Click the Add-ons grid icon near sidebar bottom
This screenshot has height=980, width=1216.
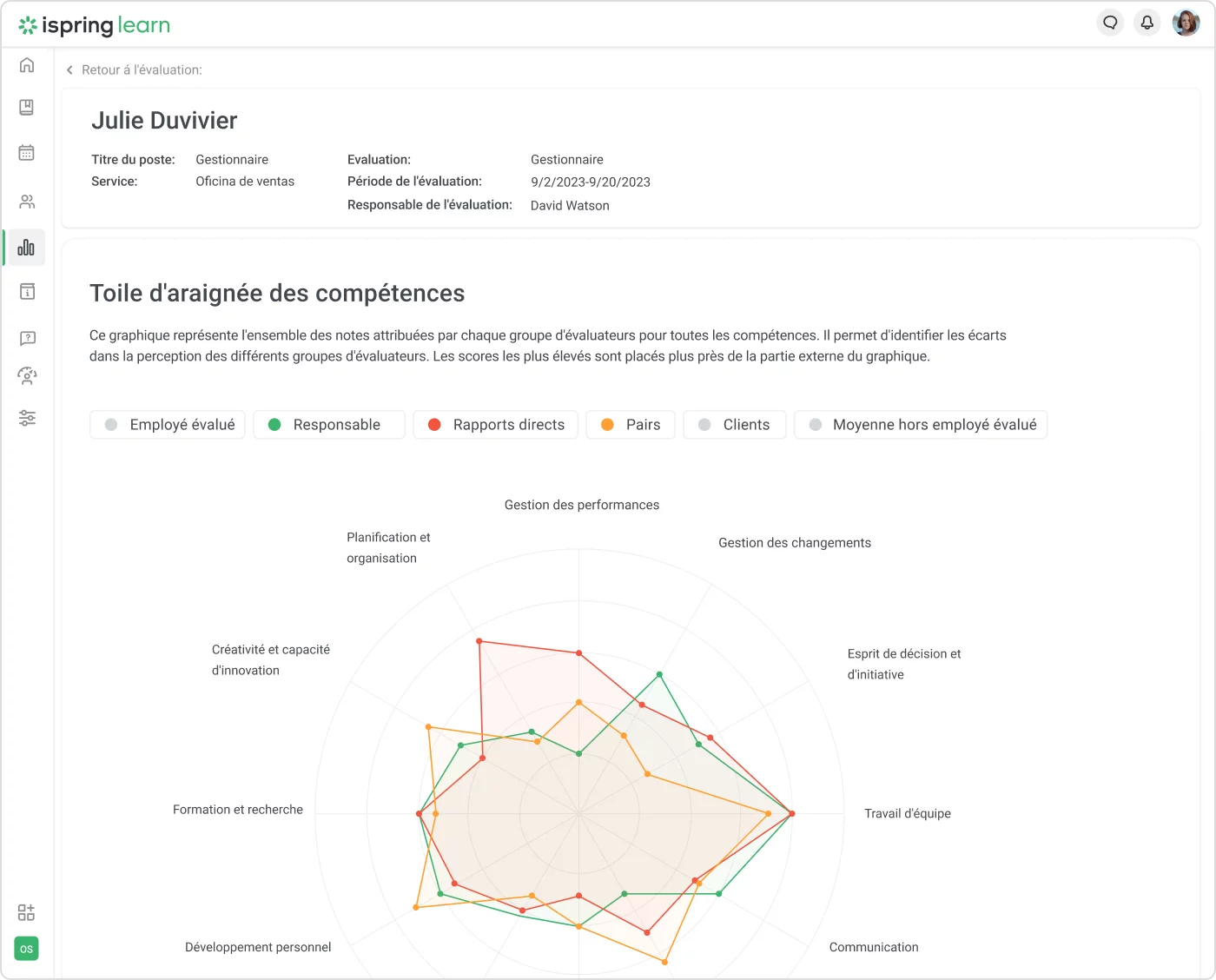[26, 911]
